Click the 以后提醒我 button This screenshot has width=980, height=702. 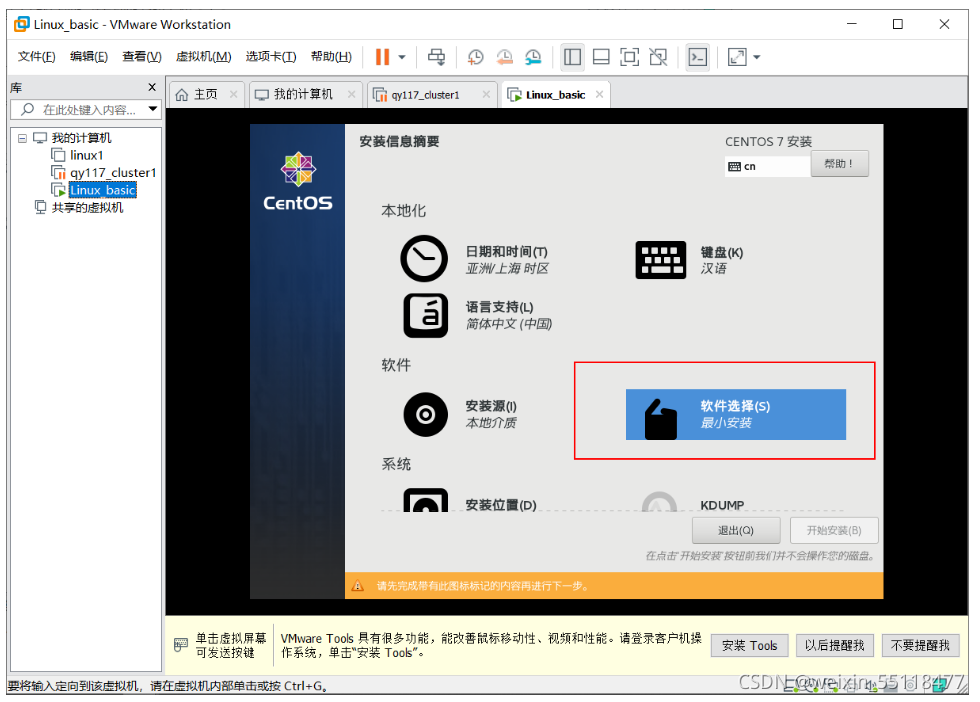point(834,646)
